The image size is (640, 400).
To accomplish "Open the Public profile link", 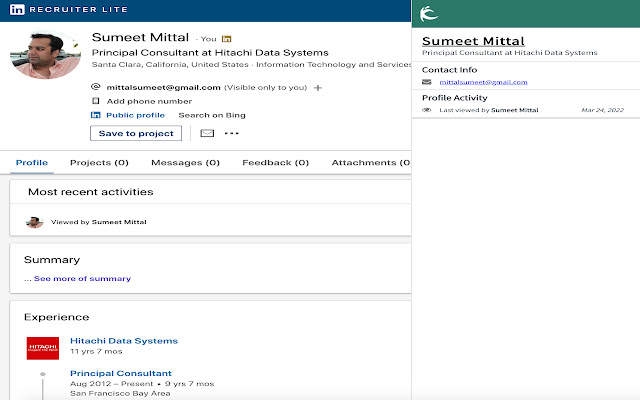I will 136,115.
